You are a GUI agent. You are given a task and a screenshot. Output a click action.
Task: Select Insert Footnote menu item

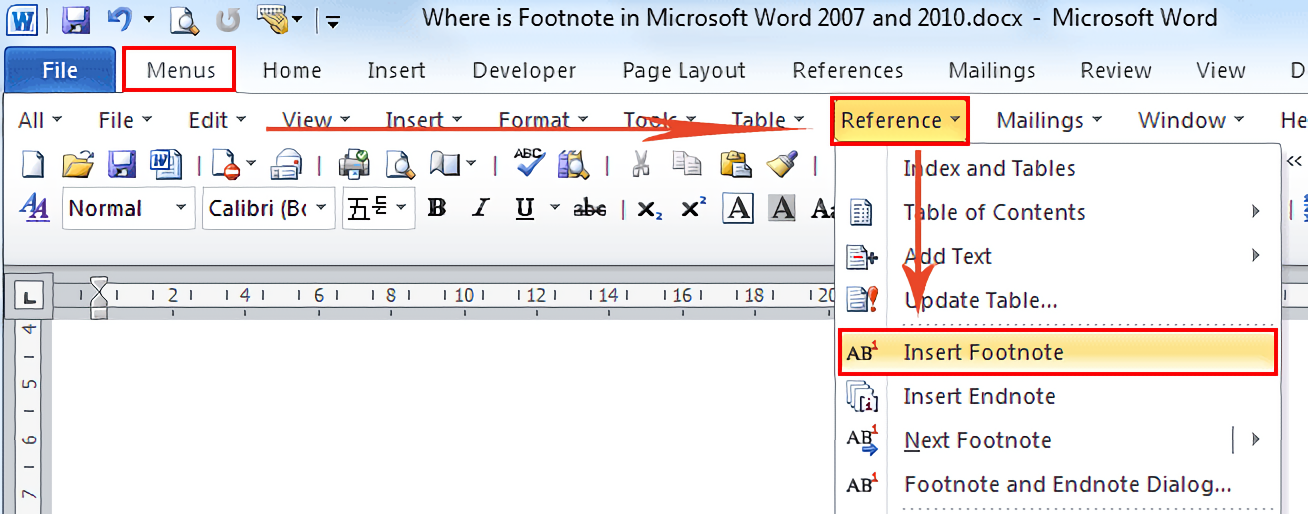(1058, 352)
